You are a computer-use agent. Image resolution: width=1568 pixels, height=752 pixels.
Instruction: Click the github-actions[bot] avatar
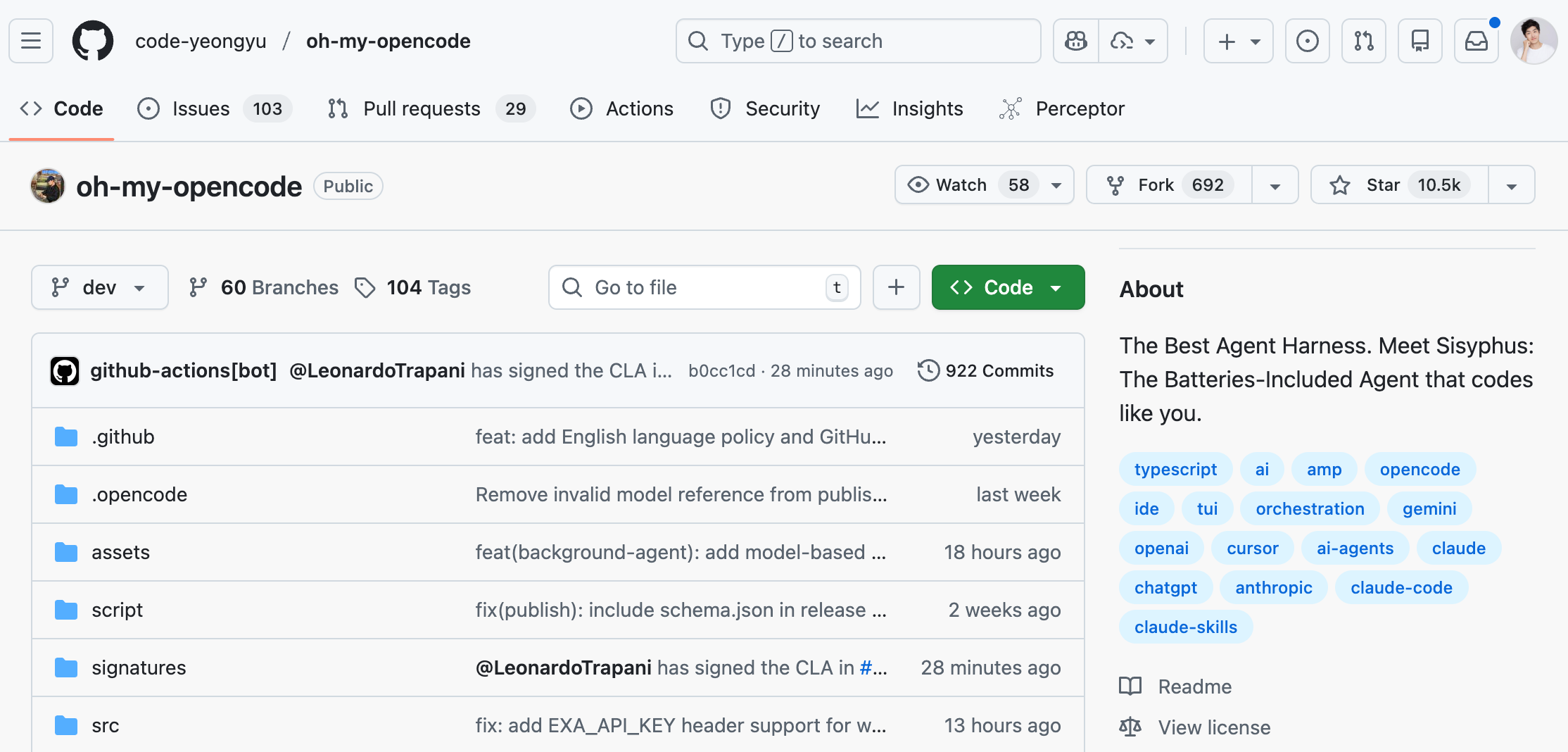click(x=65, y=370)
